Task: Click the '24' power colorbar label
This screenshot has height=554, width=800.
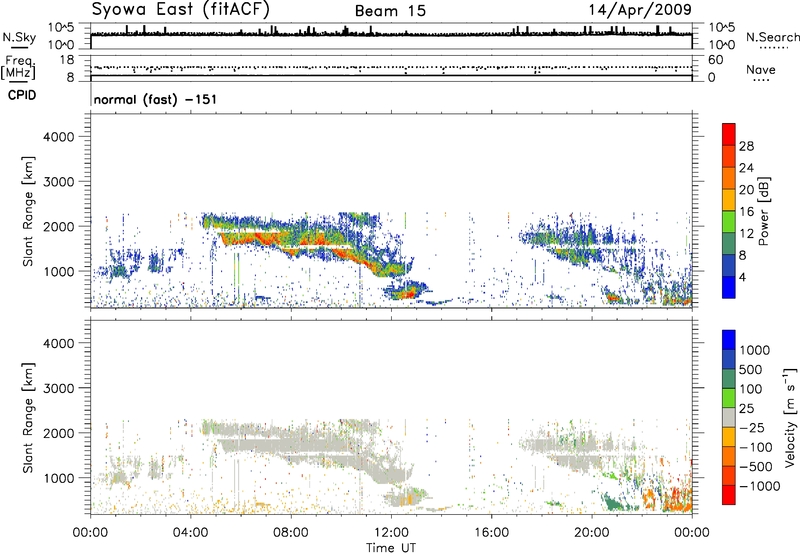Action: [746, 168]
